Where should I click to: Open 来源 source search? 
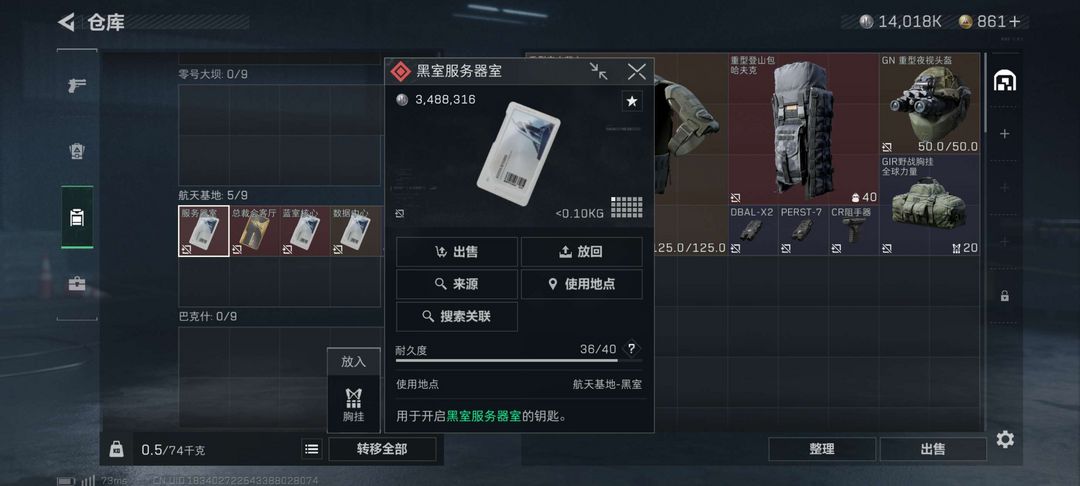pyautogui.click(x=457, y=284)
